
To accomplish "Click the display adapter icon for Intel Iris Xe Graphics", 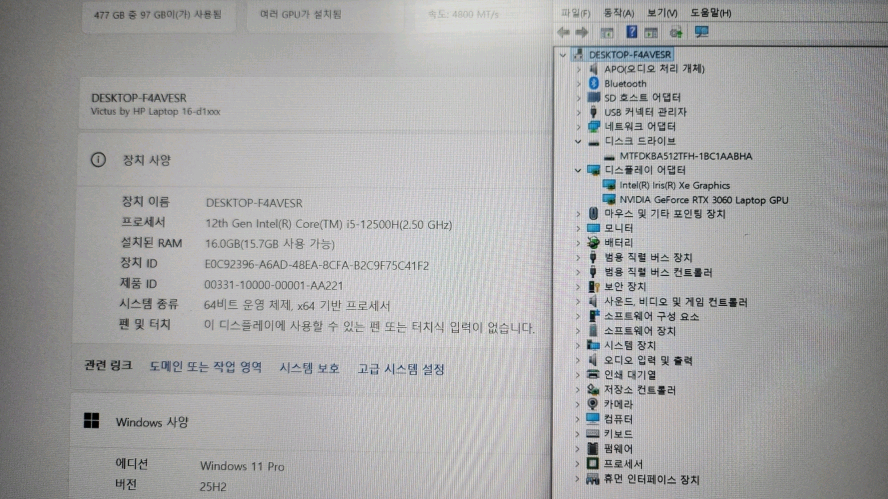I will (609, 185).
